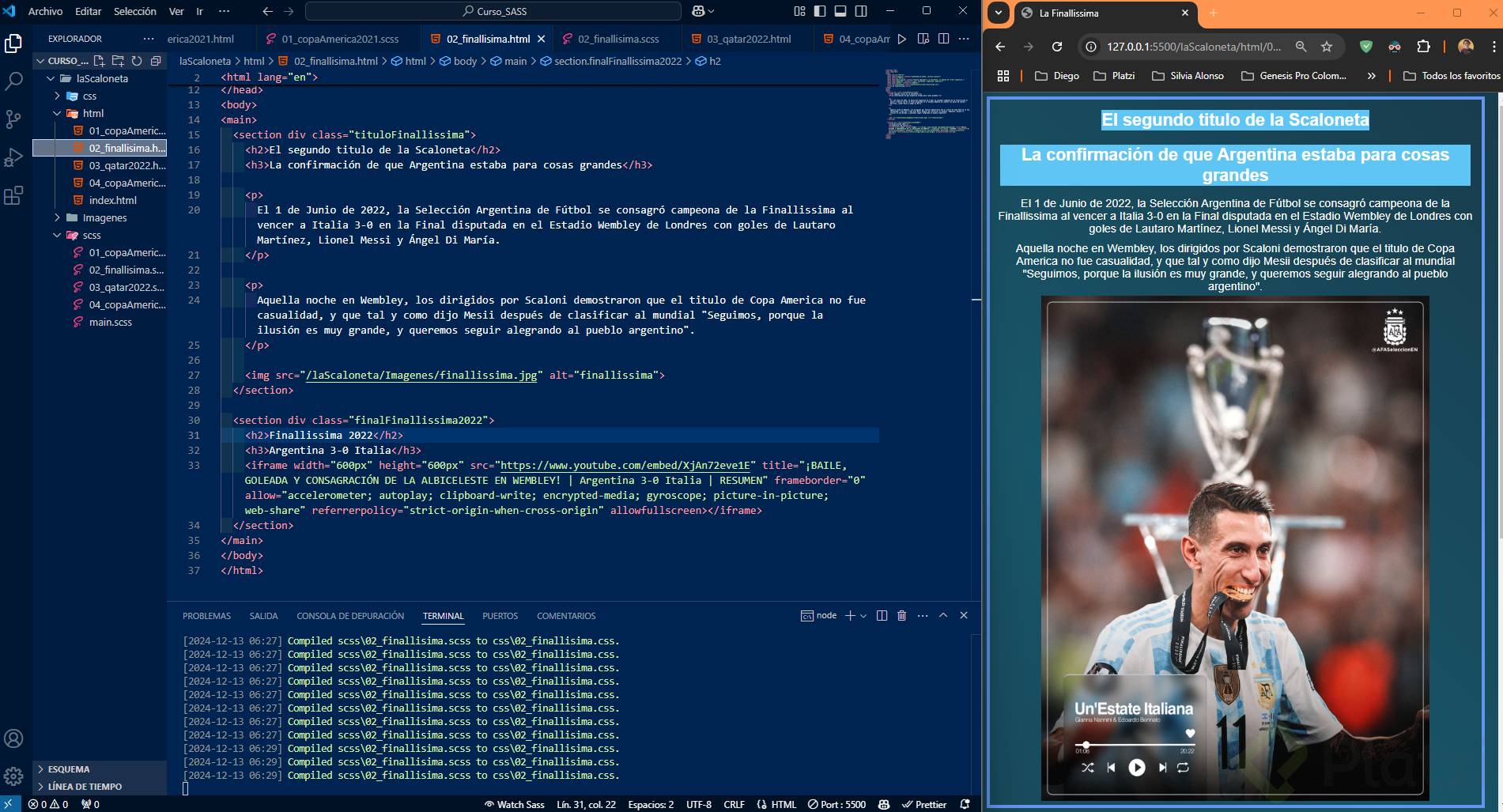
Task: Click the browser address bar
Action: click(1194, 47)
